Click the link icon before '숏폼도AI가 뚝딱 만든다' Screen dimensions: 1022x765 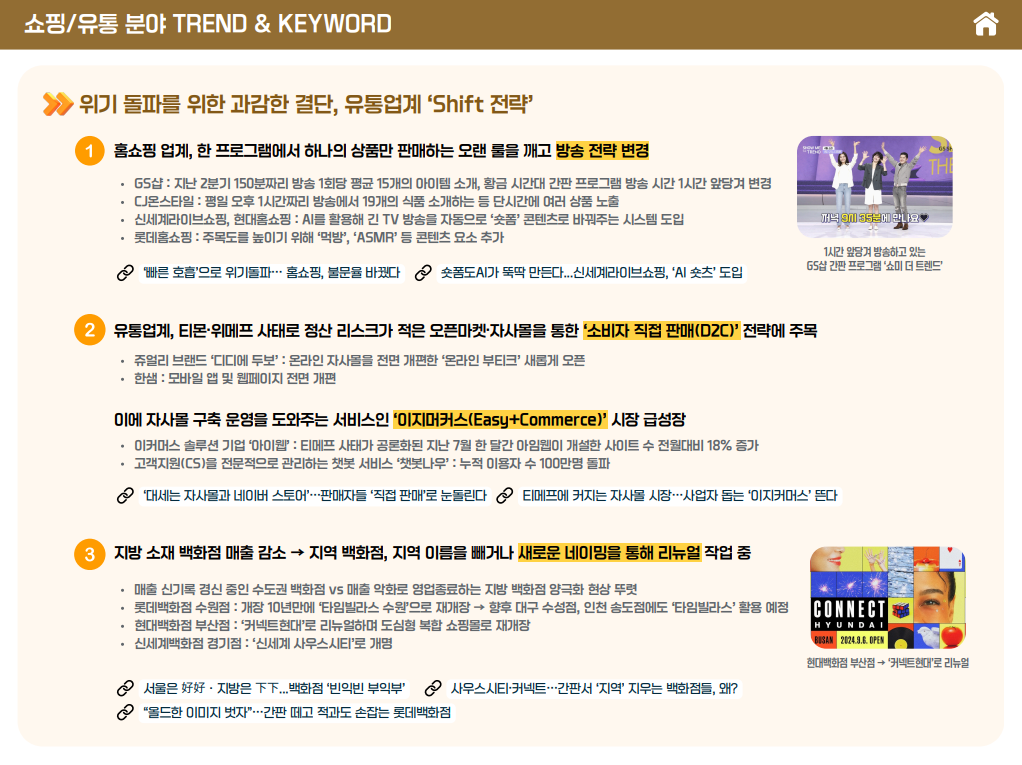pos(422,272)
